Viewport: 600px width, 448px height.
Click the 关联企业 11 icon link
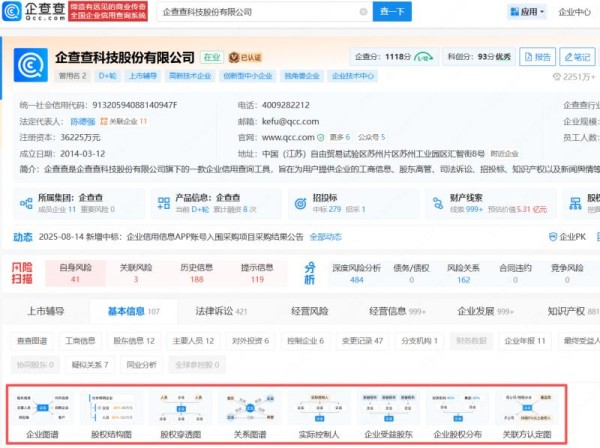tap(124, 121)
